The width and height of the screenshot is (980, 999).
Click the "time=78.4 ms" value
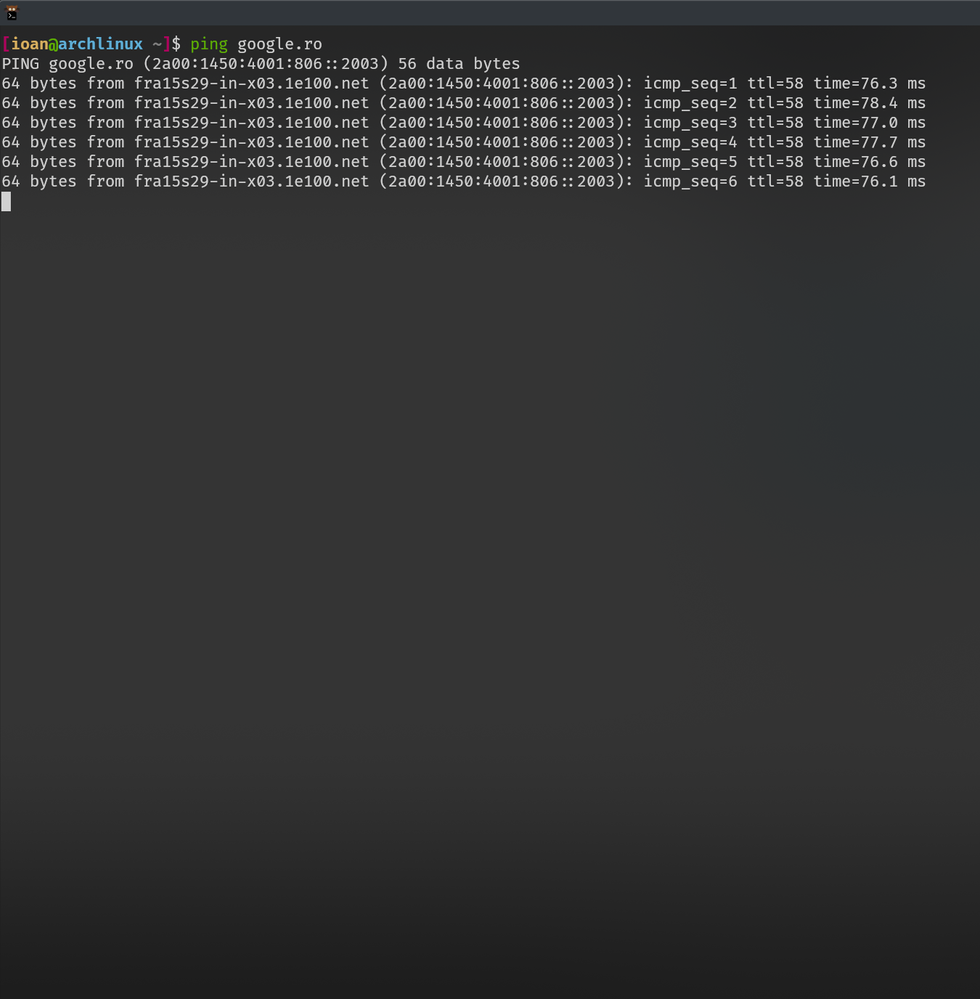[869, 103]
